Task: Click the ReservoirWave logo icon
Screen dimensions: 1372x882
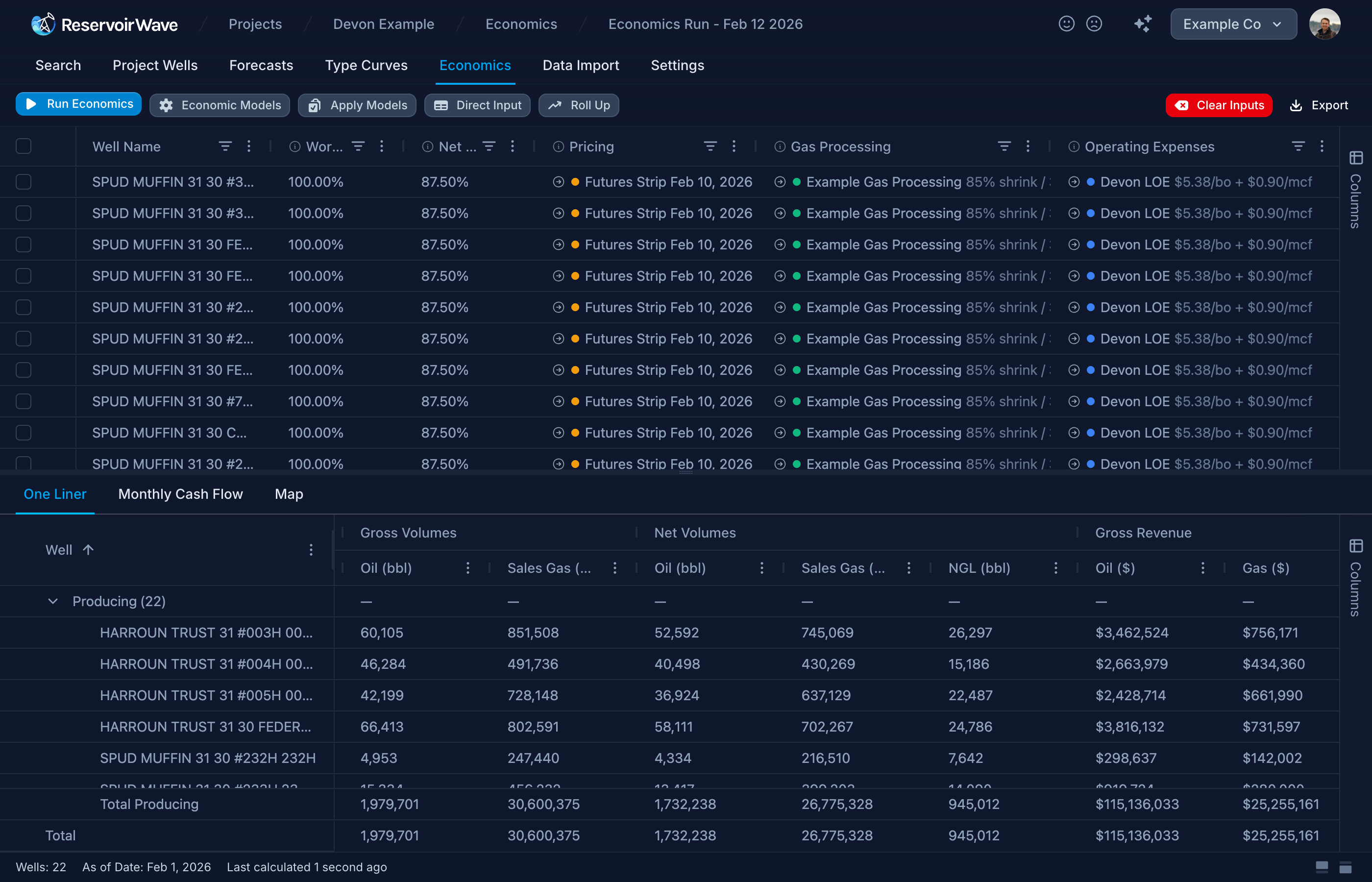Action: pyautogui.click(x=42, y=24)
